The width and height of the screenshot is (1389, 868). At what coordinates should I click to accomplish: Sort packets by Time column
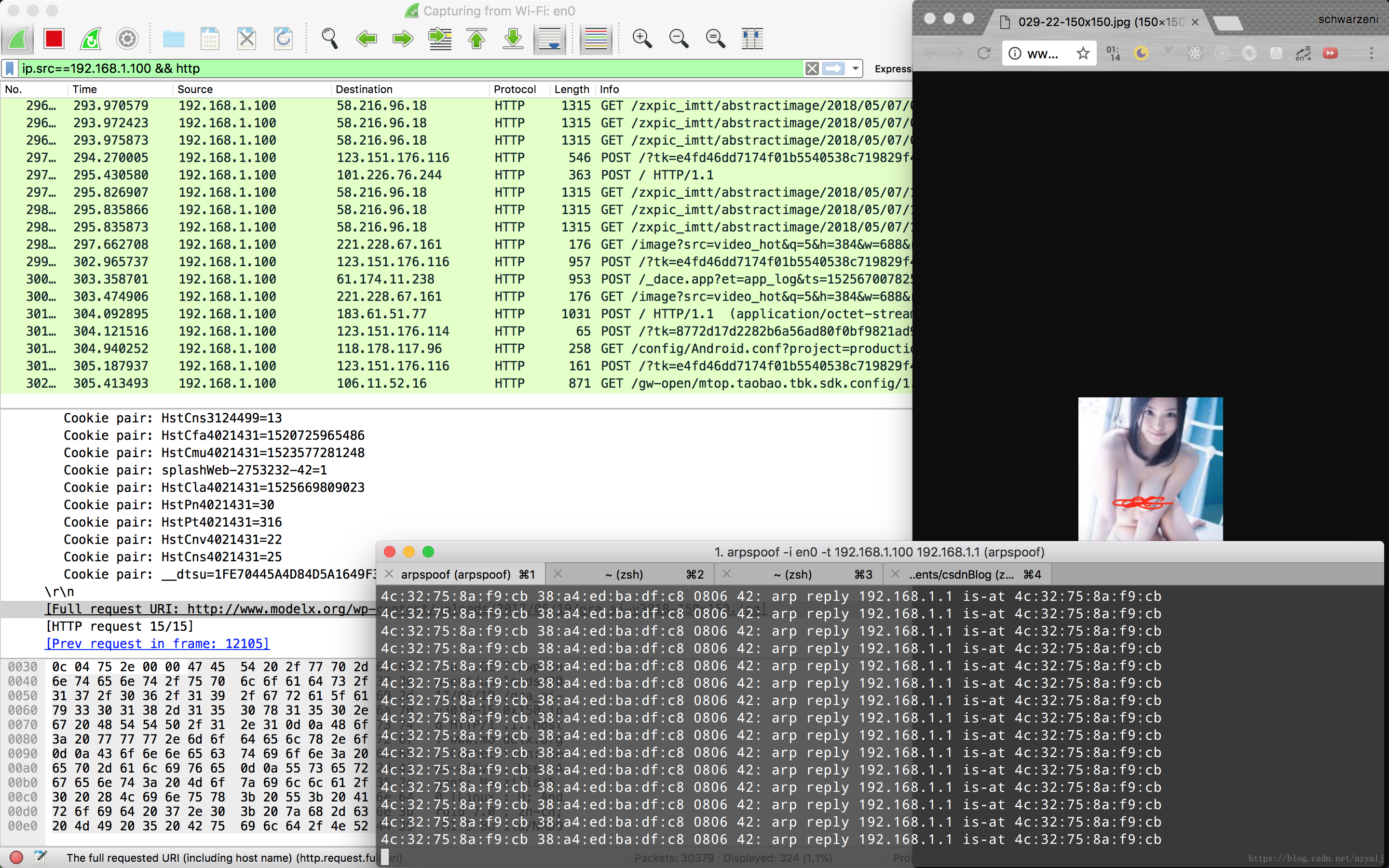[120, 89]
